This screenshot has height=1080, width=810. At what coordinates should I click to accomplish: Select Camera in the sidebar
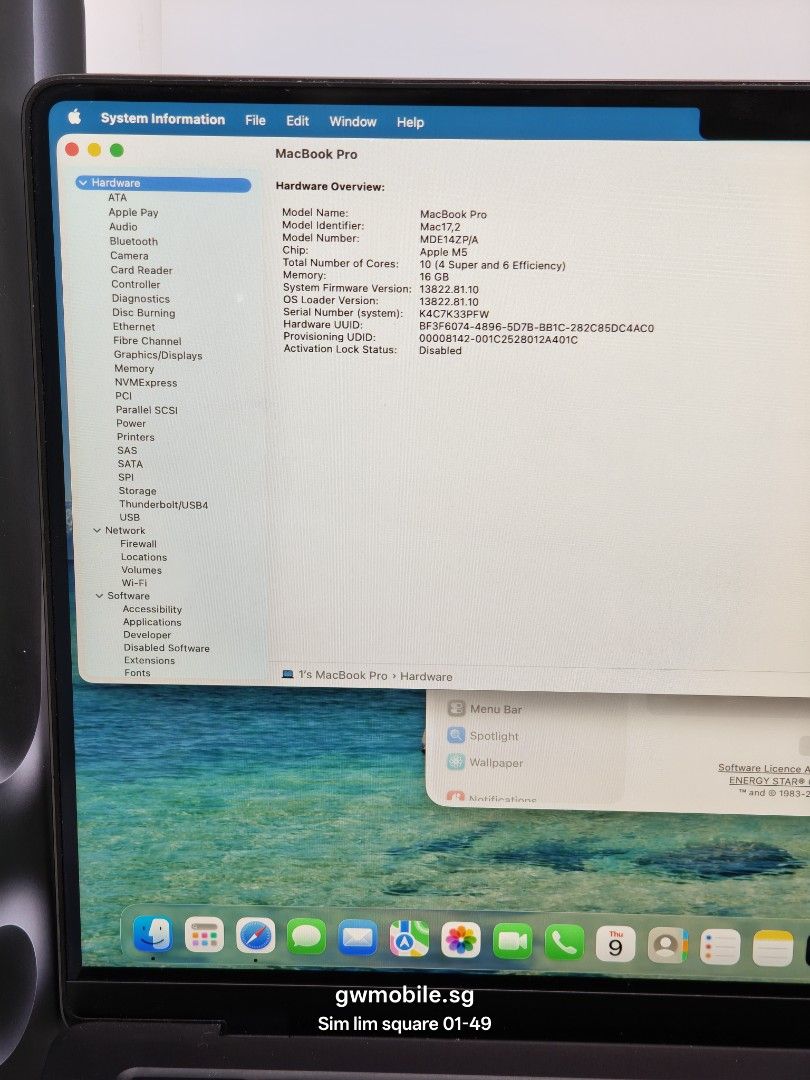(129, 256)
